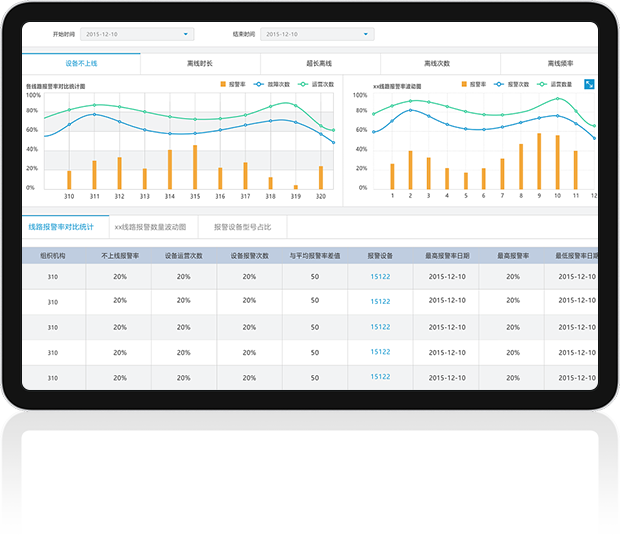The image size is (620, 535).
Task: Open the 结束时间 date dropdown
Action: 316,34
